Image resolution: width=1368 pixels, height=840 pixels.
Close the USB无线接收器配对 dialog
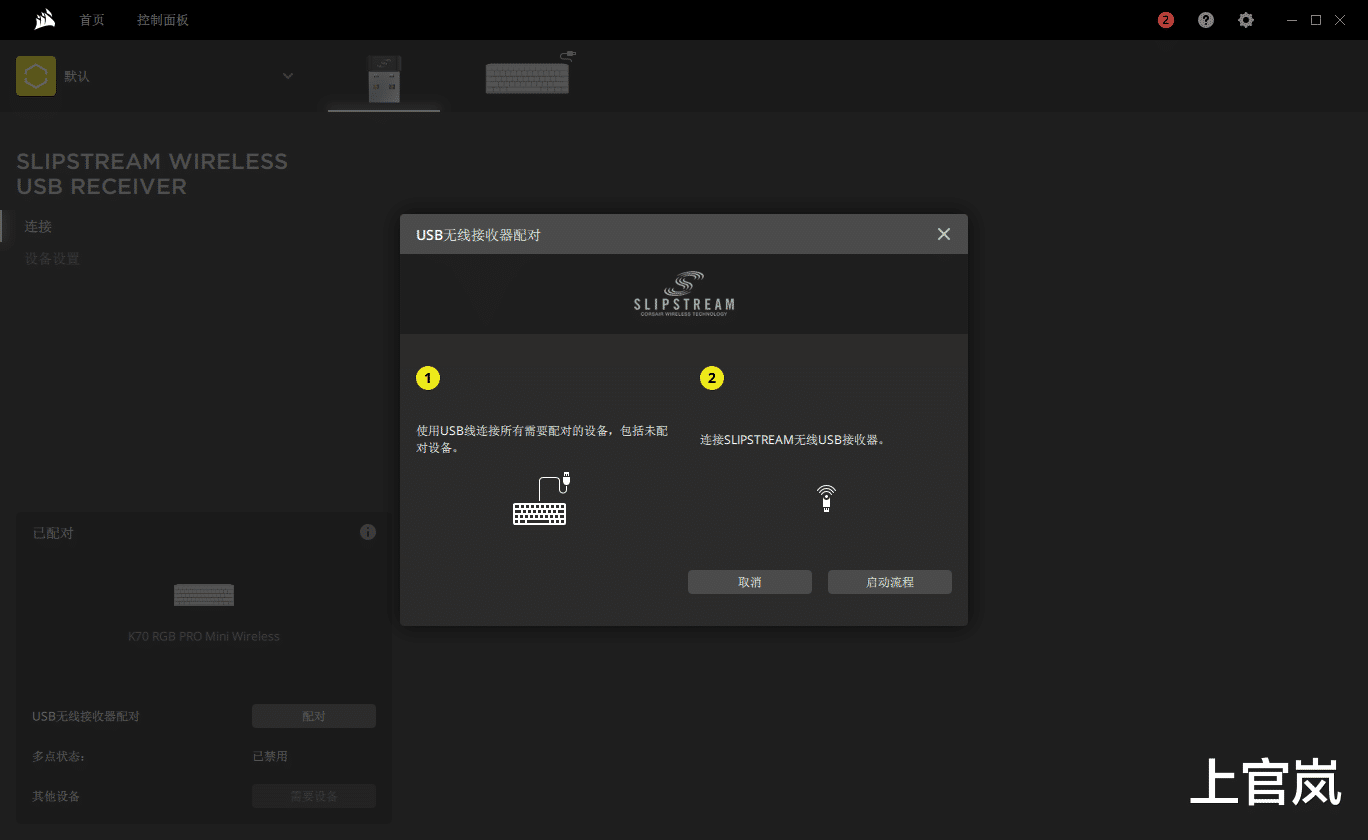[944, 234]
